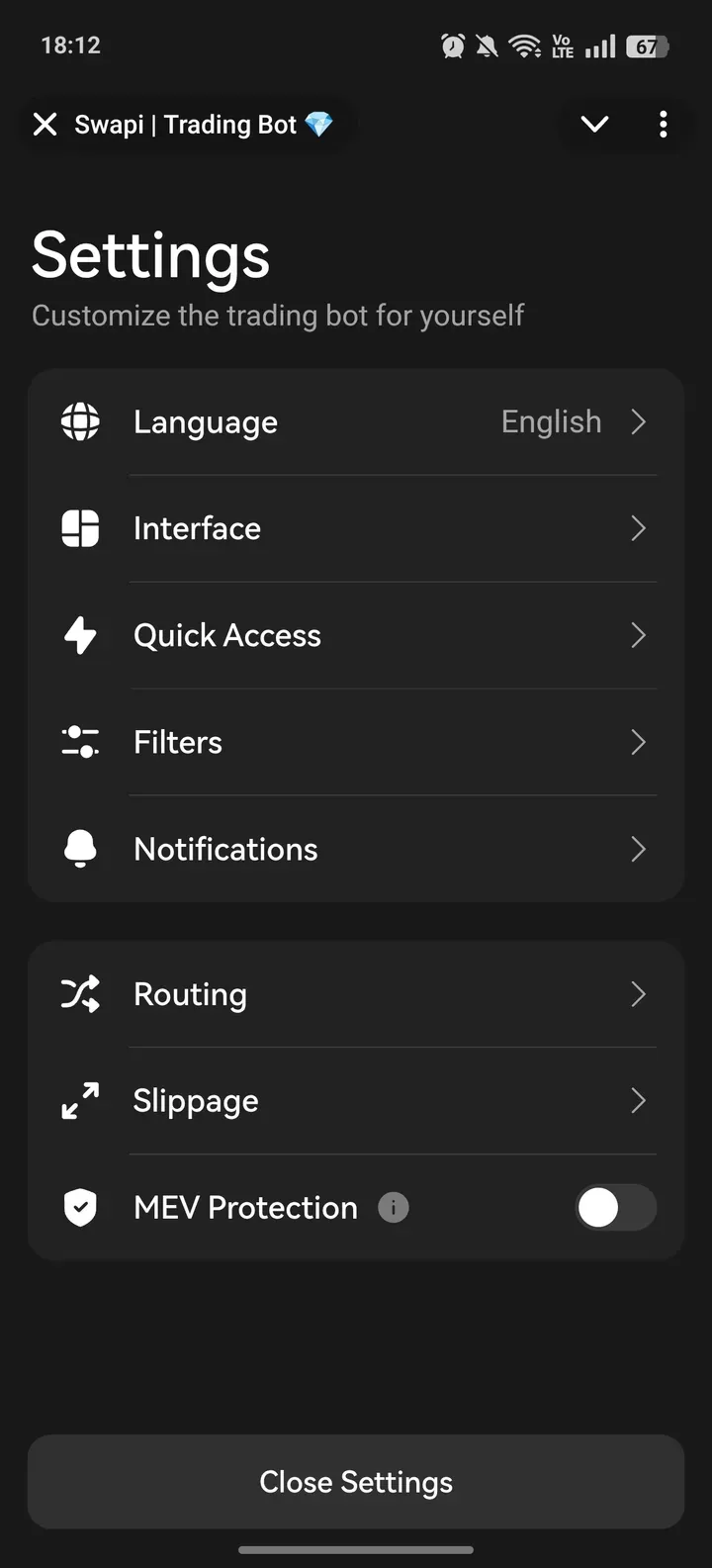This screenshot has width=712, height=1568.
Task: Click the Filters sliders icon
Action: 80,742
